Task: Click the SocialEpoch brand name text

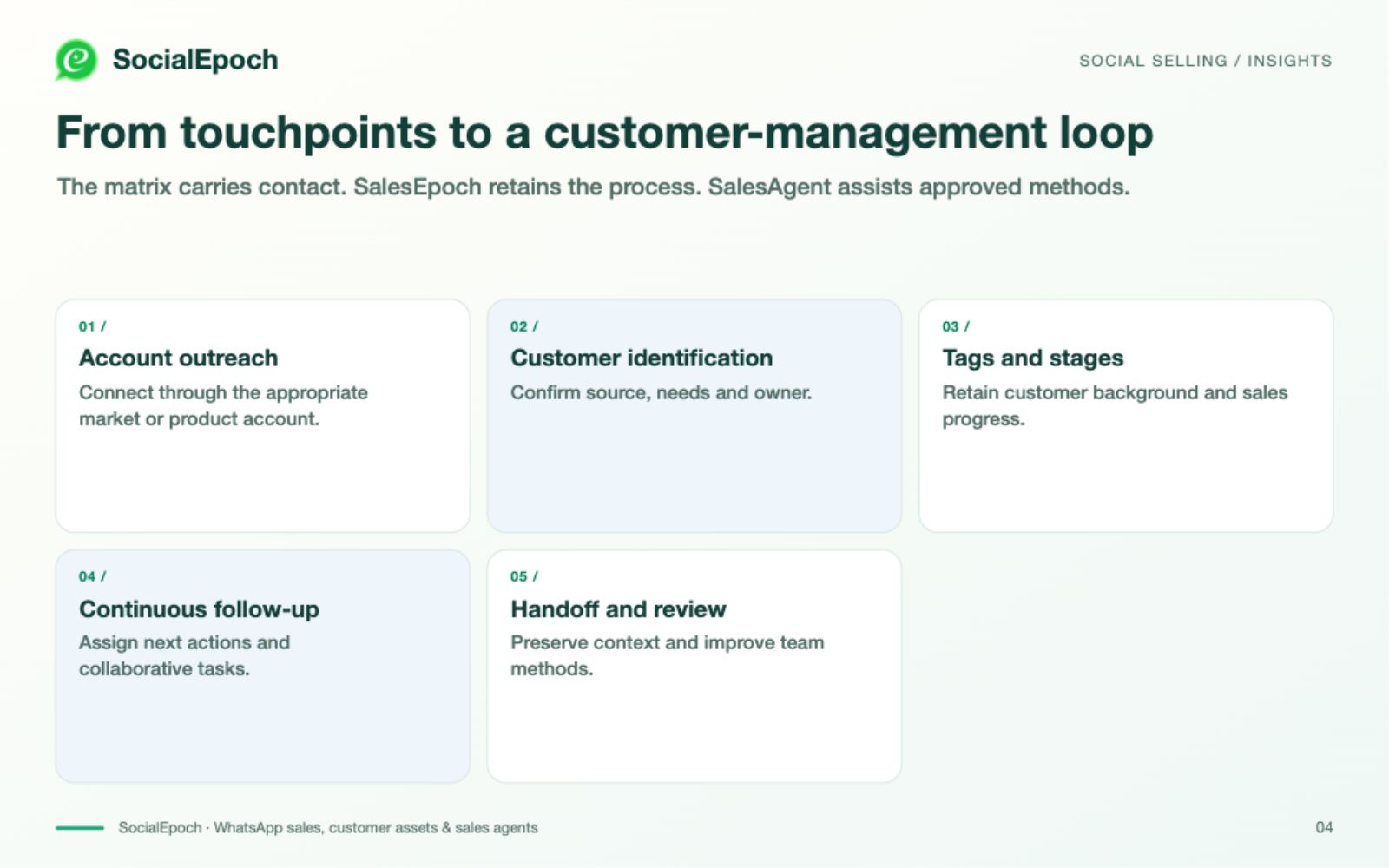Action: 195,60
